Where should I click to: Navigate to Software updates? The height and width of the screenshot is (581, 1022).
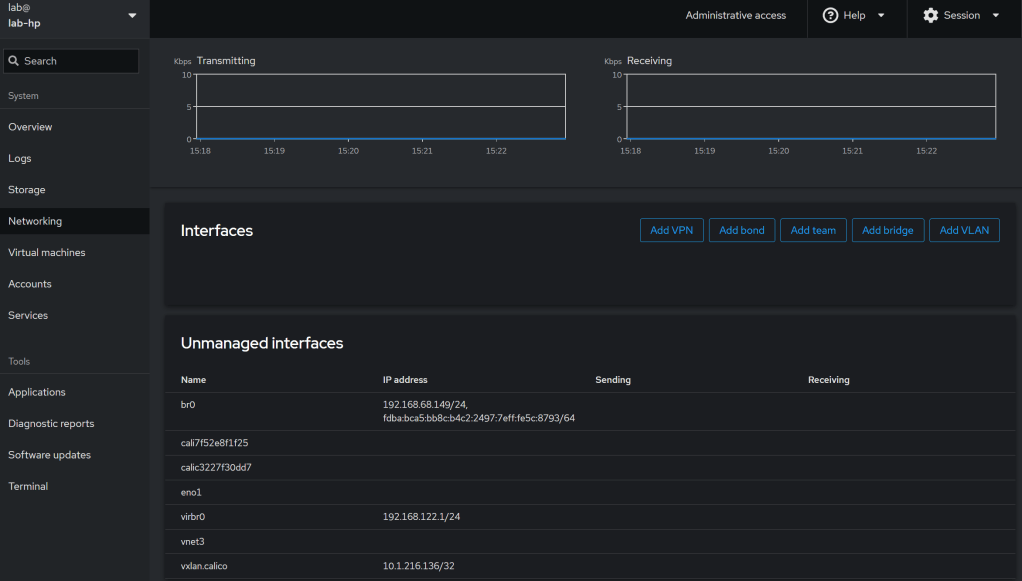click(49, 455)
